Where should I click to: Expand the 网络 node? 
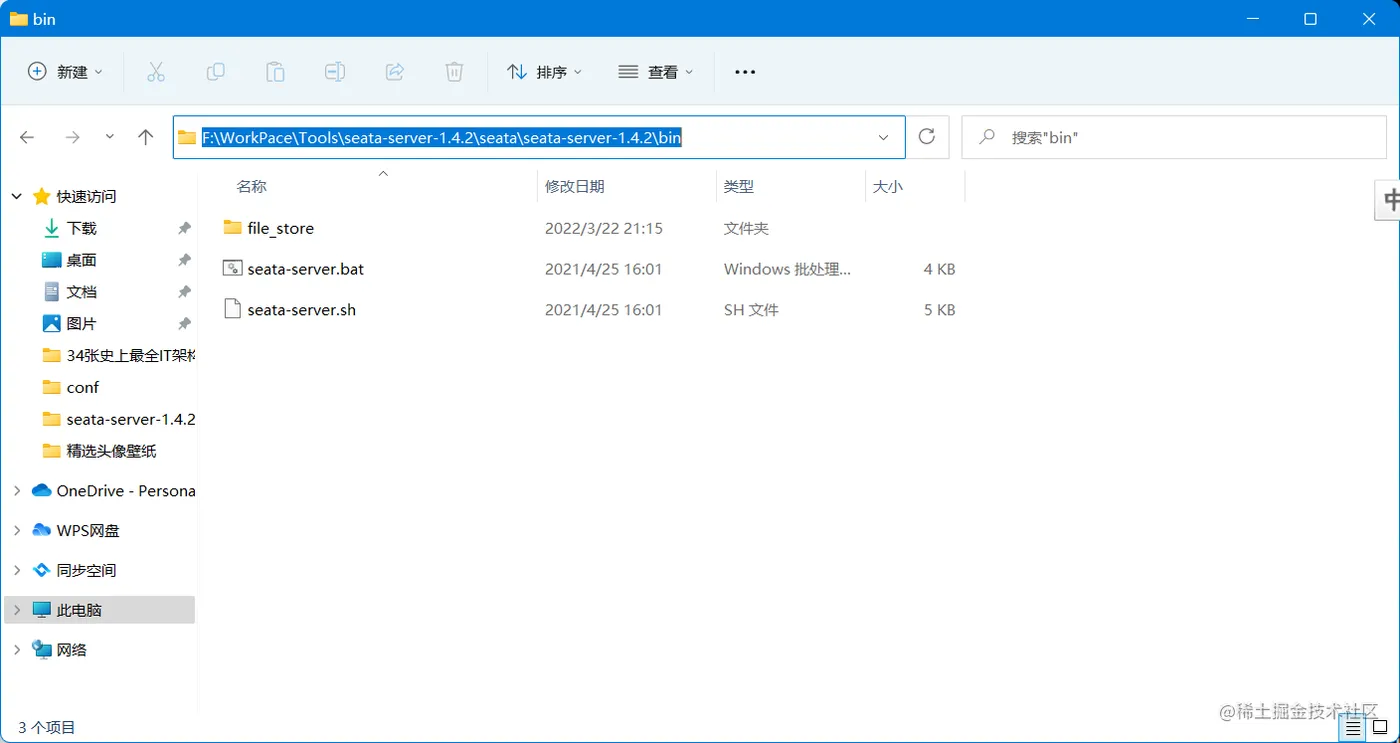click(17, 650)
